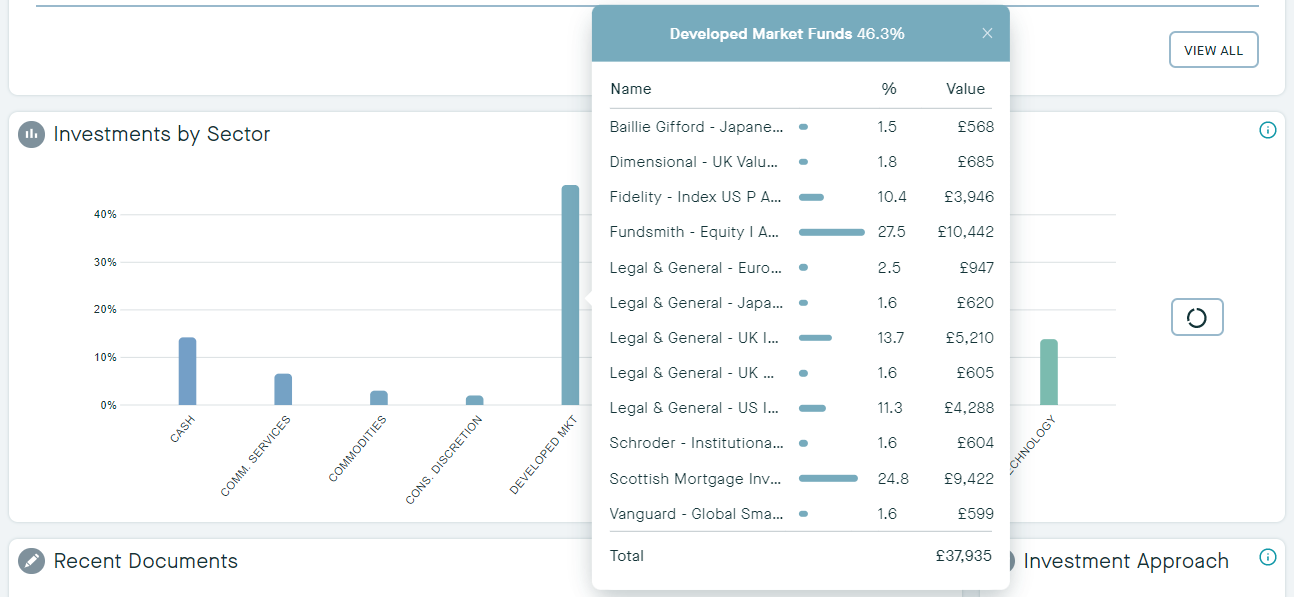Open the View All button
This screenshot has height=597, width=1294.
tap(1213, 50)
